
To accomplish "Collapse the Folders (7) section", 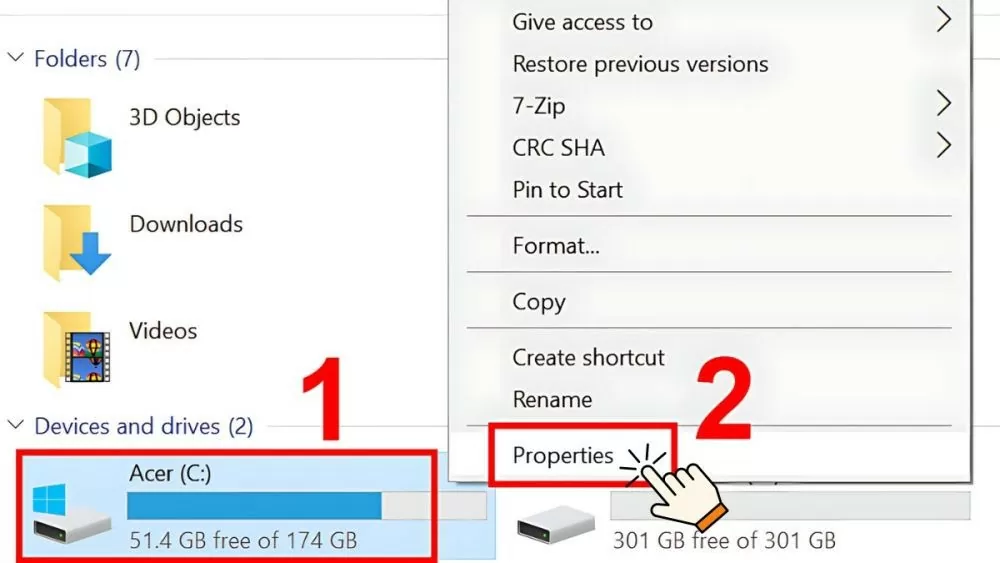I will coord(15,59).
